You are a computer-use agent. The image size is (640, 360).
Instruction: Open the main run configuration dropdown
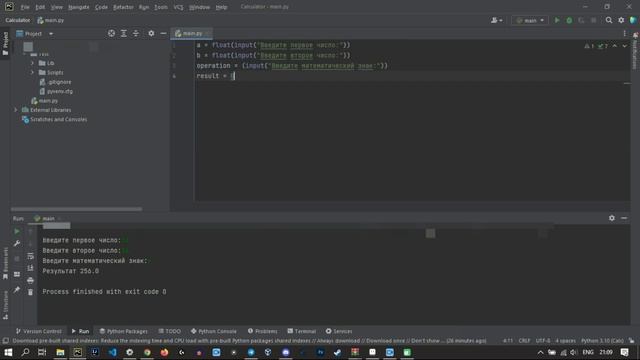(529, 20)
